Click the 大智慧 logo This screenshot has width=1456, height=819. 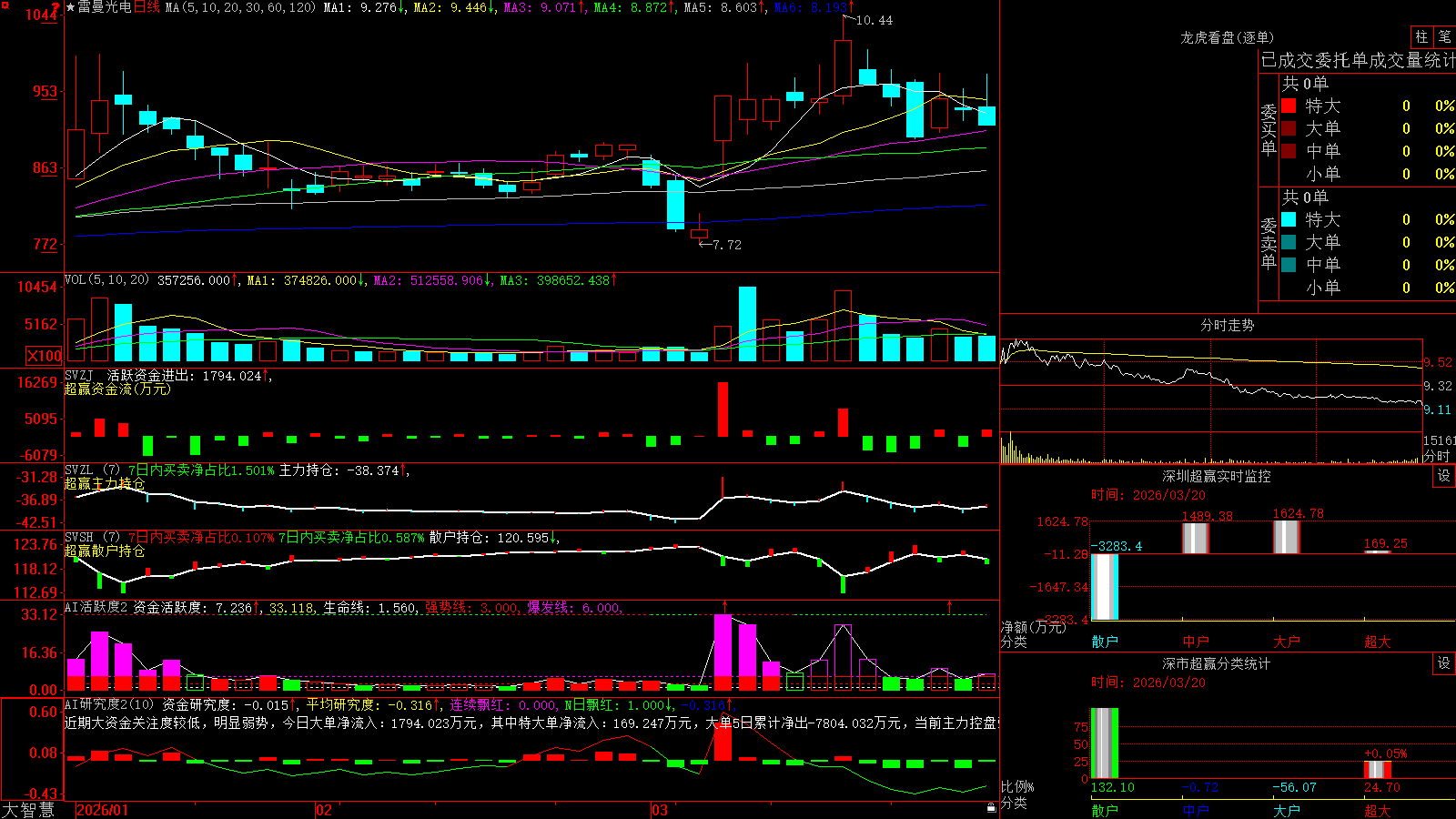coord(28,810)
